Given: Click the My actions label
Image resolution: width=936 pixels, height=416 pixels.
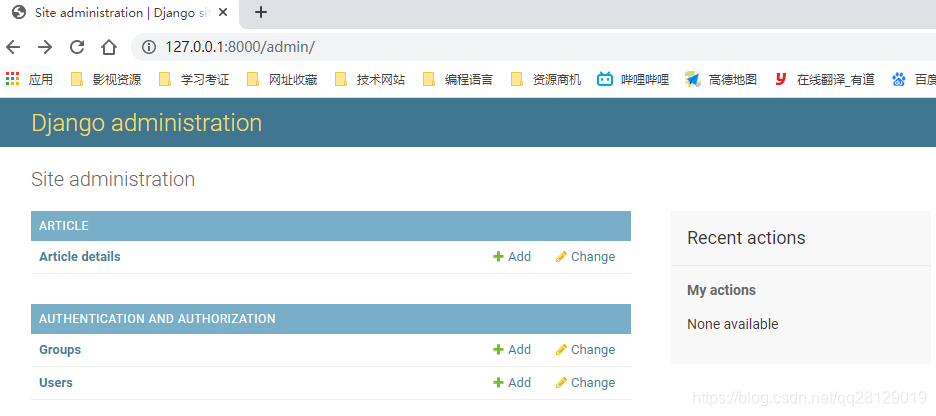Looking at the screenshot, I should [x=721, y=291].
